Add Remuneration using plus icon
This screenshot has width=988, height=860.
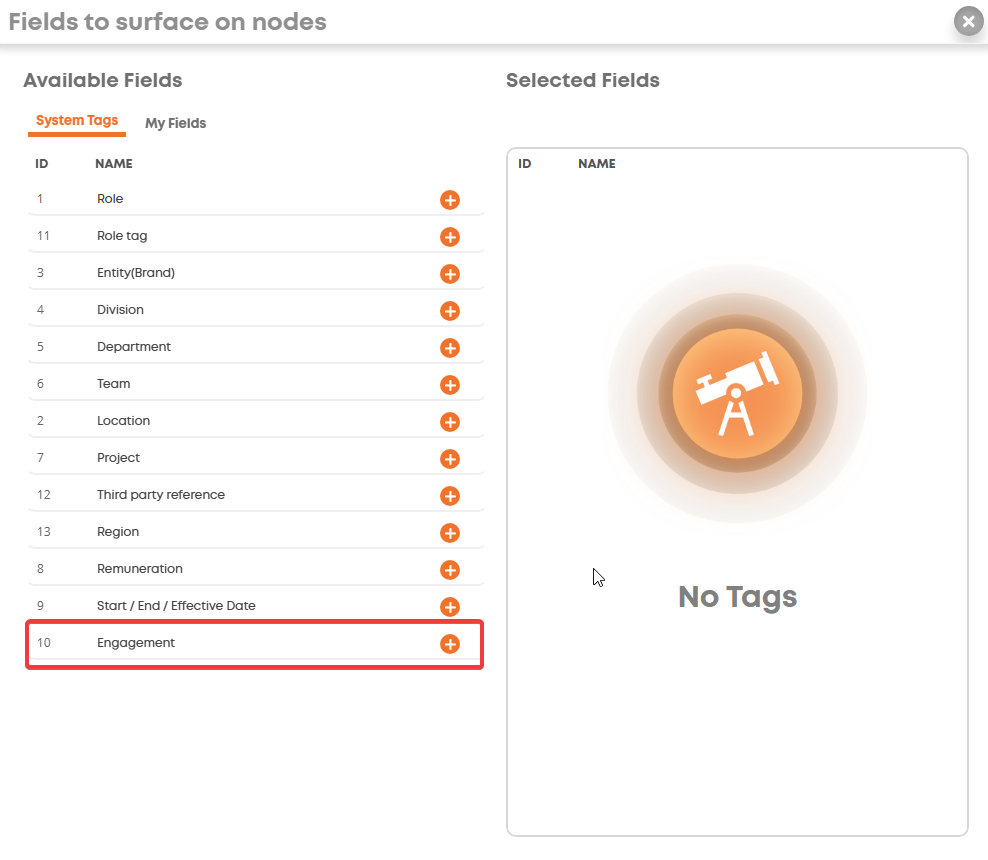click(x=450, y=570)
